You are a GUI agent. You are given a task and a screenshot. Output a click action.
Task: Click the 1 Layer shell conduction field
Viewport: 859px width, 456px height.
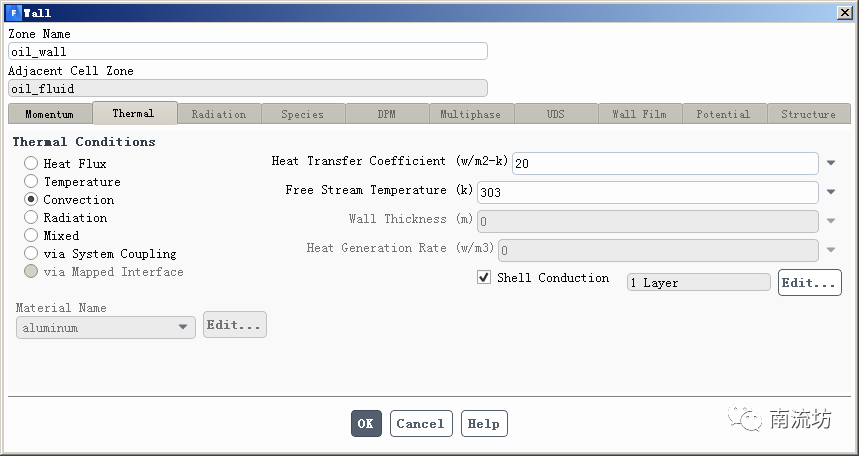click(698, 282)
